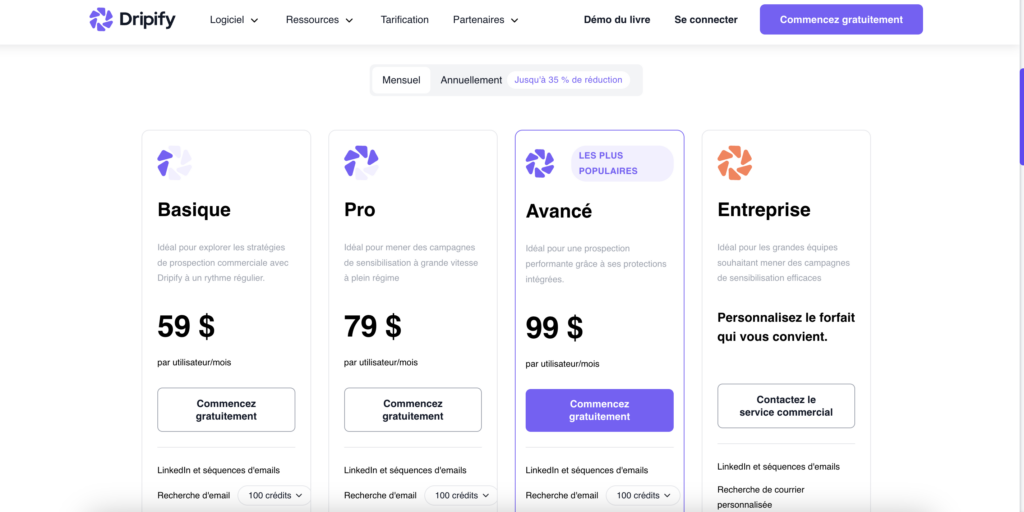
Task: Click the Basique plan title
Action: point(194,210)
